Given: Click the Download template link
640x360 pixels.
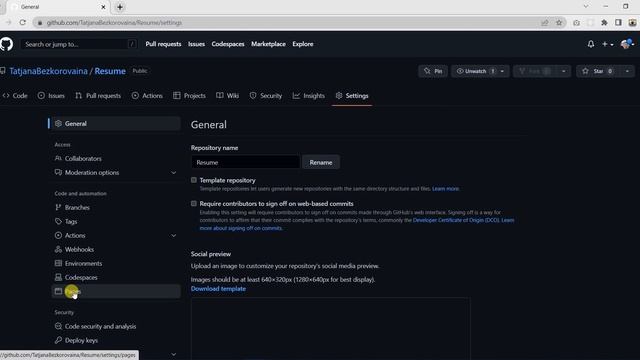Looking at the screenshot, I should [218, 289].
